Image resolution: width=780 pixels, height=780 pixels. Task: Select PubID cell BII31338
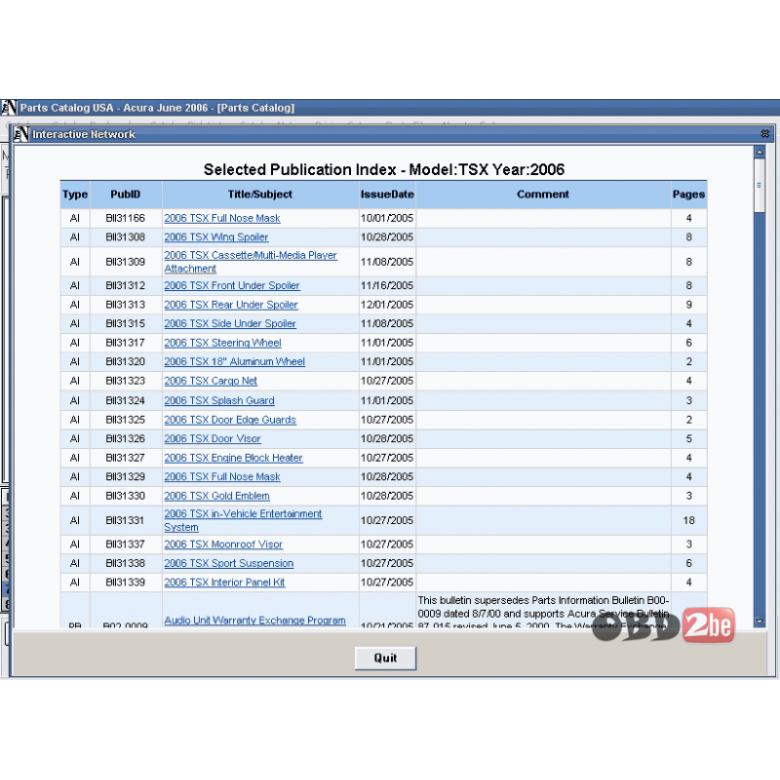pos(125,563)
